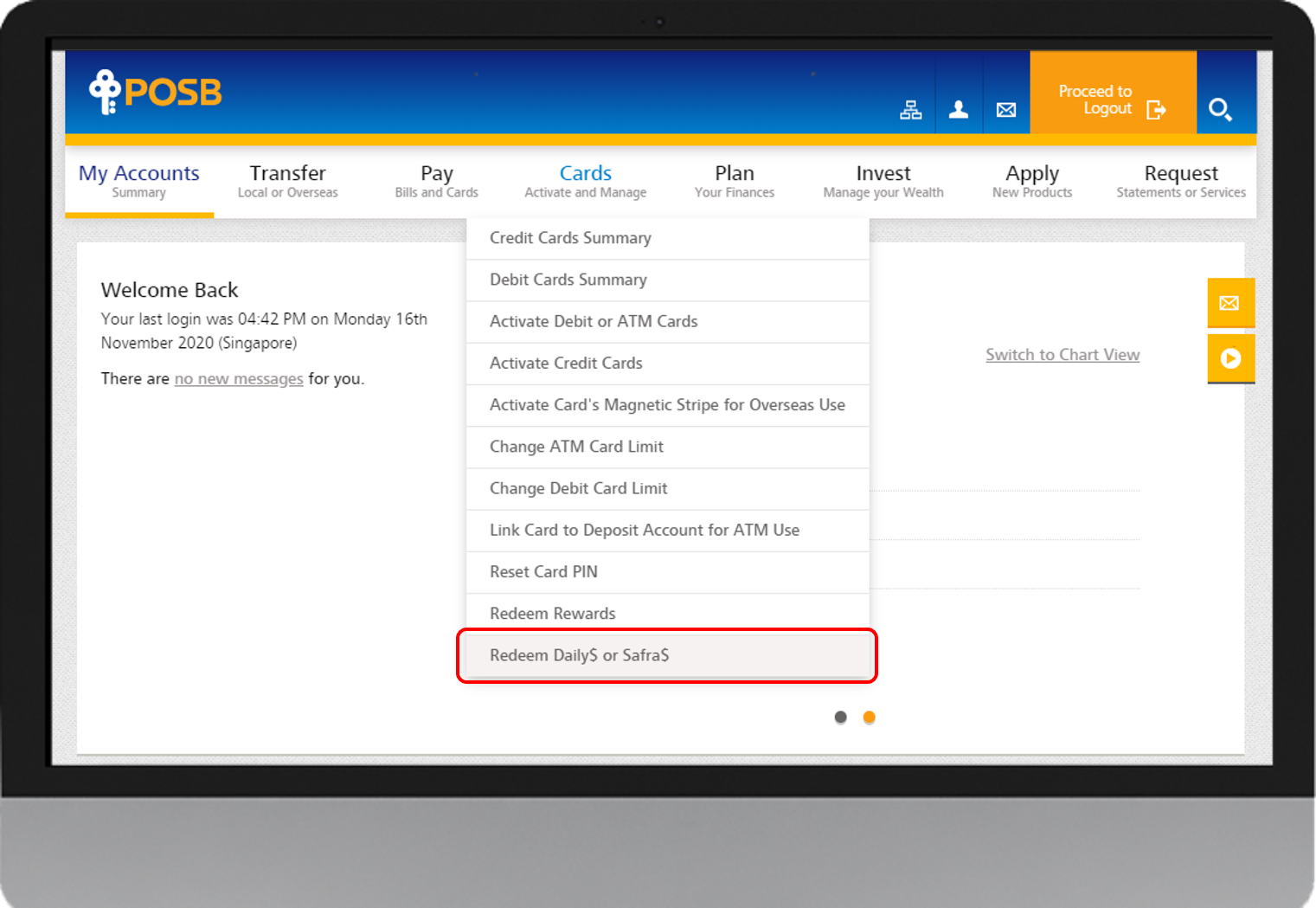
Task: Expand the Transfer menu
Action: point(288,181)
